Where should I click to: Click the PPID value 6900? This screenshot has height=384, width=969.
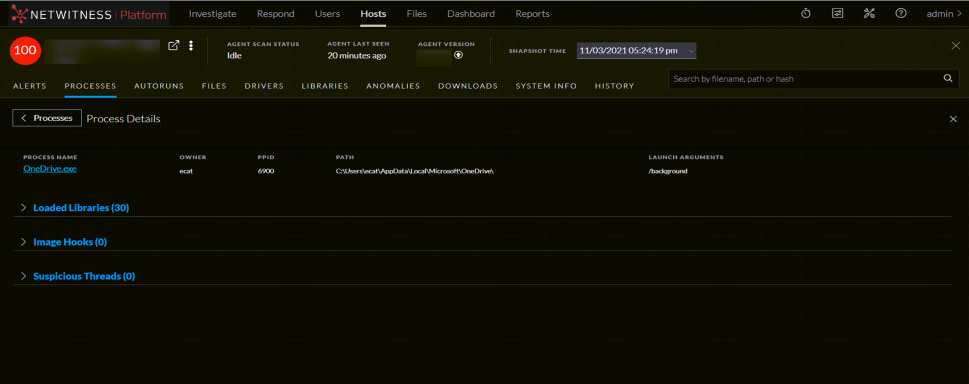(x=266, y=171)
